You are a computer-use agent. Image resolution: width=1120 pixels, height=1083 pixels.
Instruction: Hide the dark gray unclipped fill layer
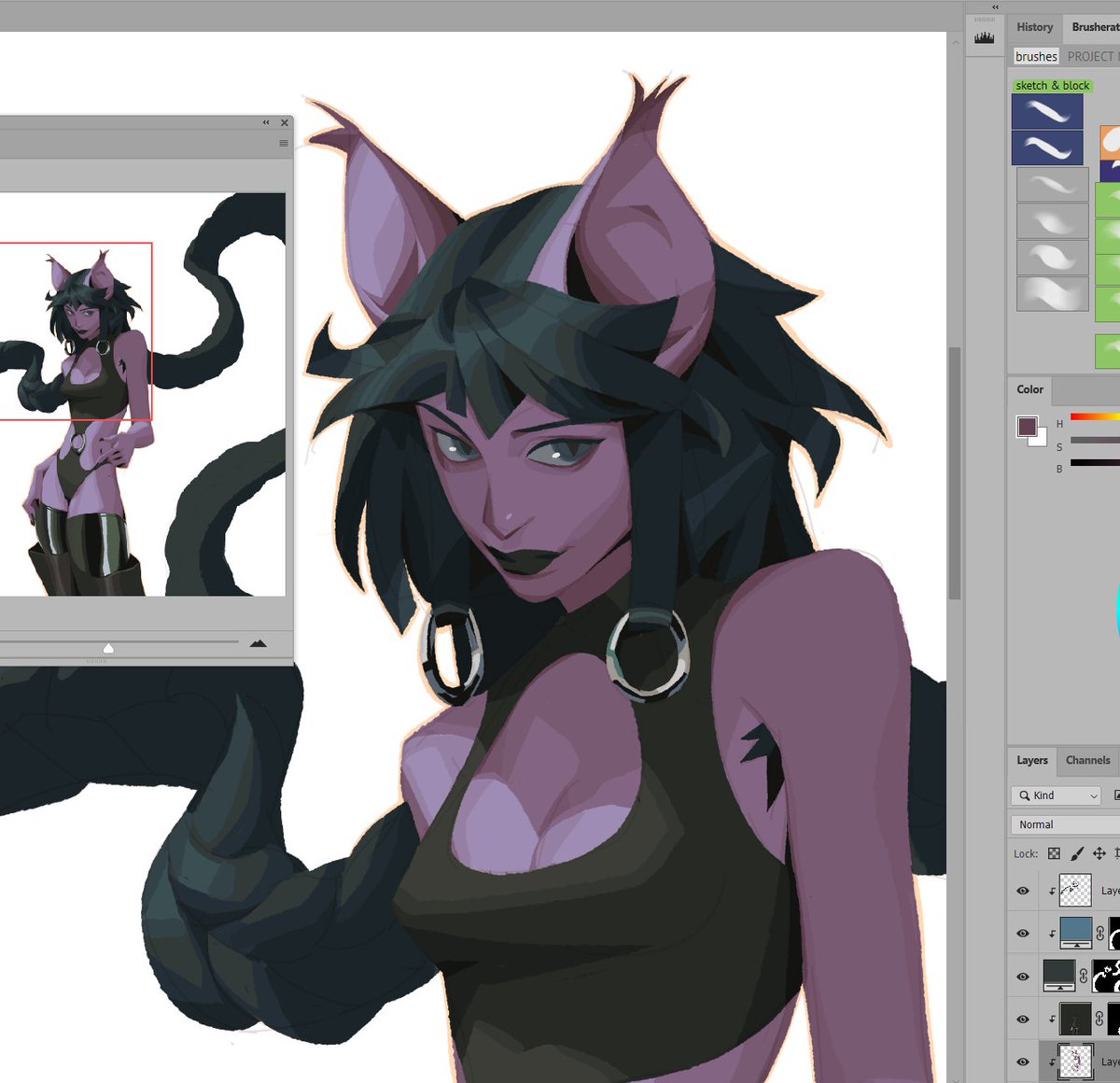tap(1023, 977)
